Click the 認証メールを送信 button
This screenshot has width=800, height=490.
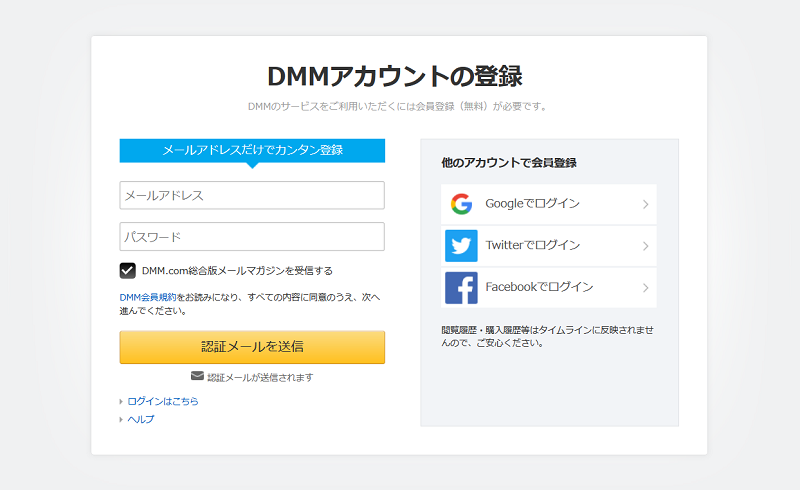click(x=252, y=347)
